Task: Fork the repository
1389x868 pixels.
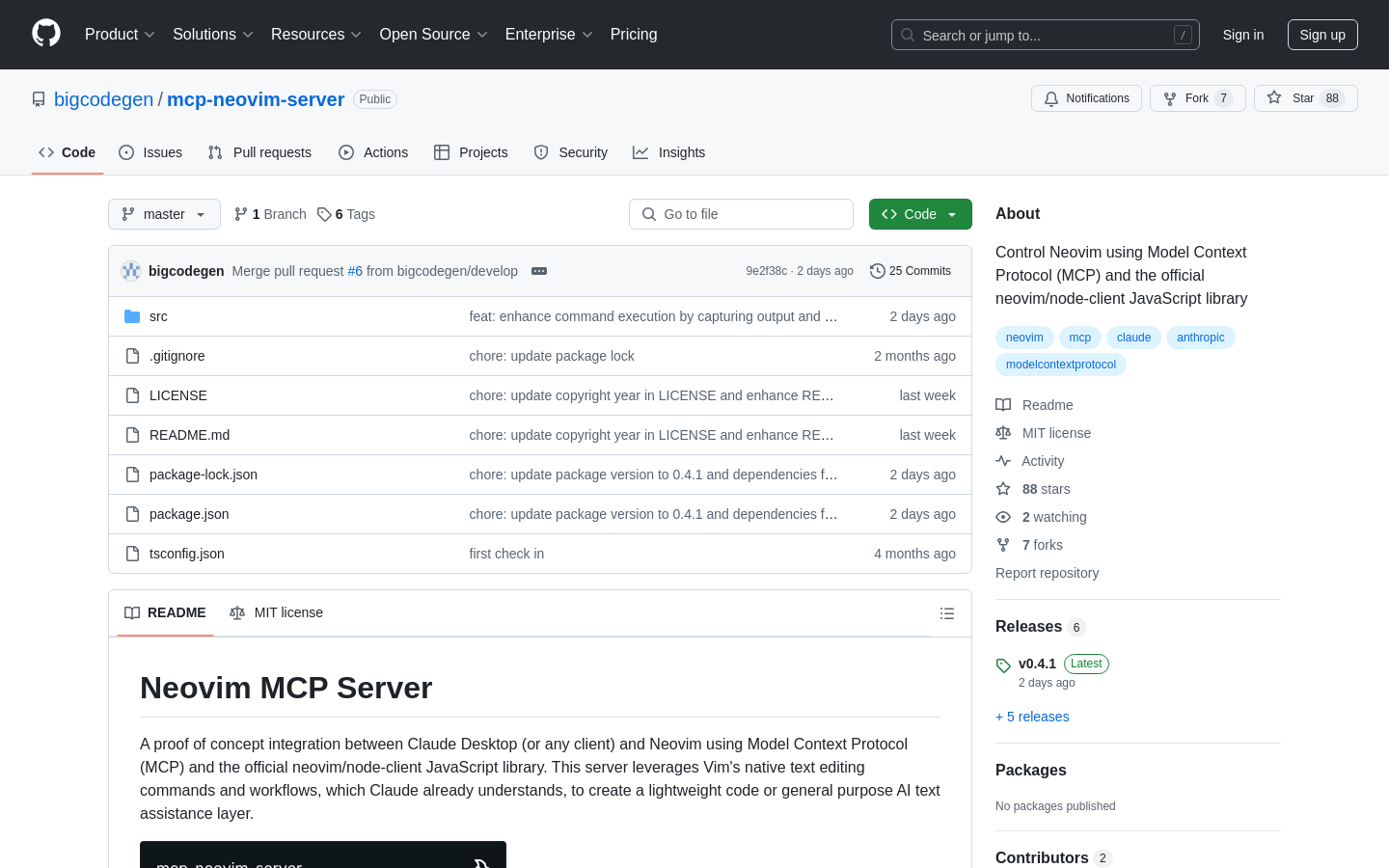Action: pos(1197,98)
